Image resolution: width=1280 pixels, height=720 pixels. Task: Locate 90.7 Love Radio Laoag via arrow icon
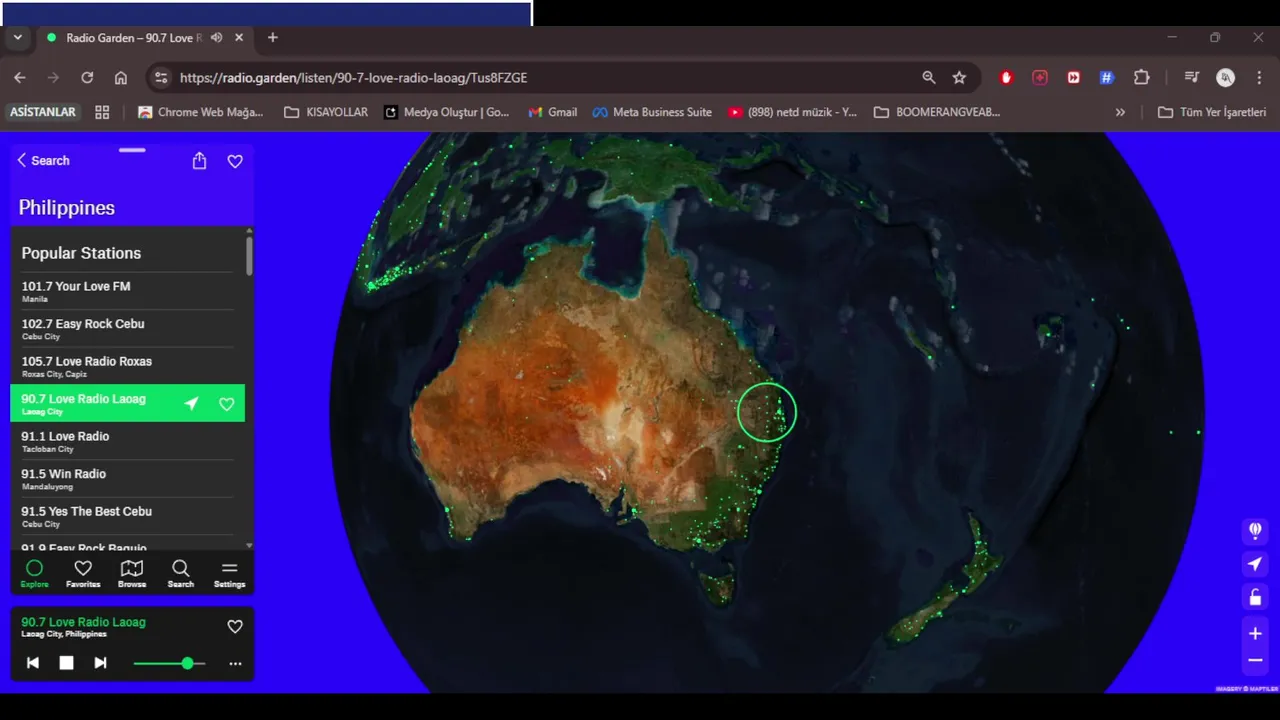tap(191, 404)
